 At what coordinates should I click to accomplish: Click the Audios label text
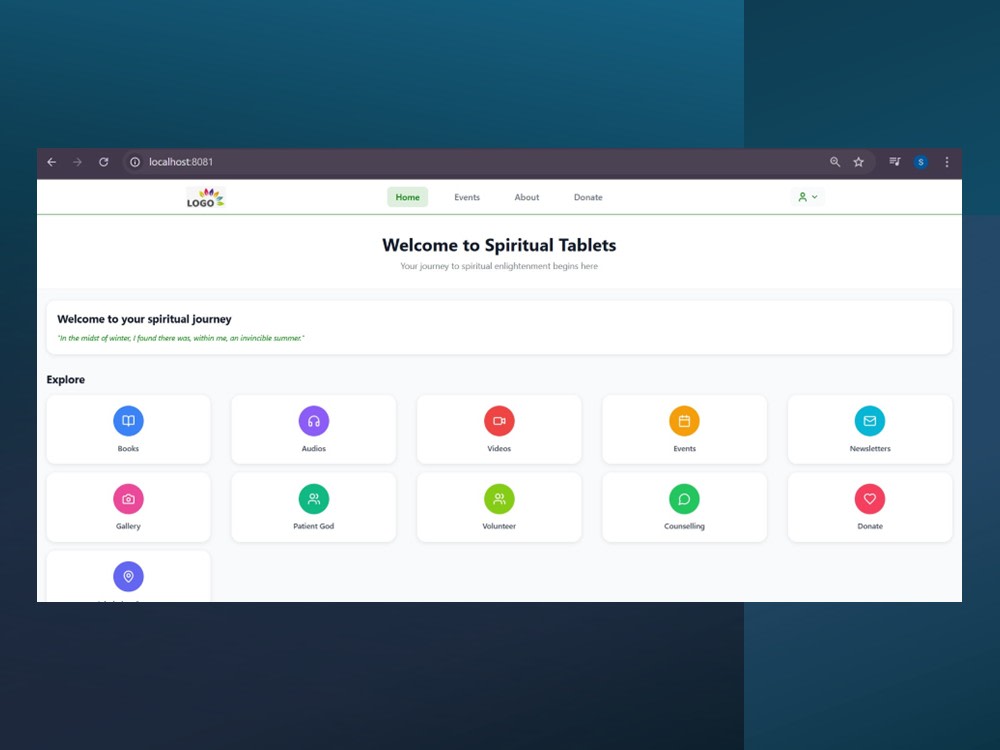[x=314, y=448]
